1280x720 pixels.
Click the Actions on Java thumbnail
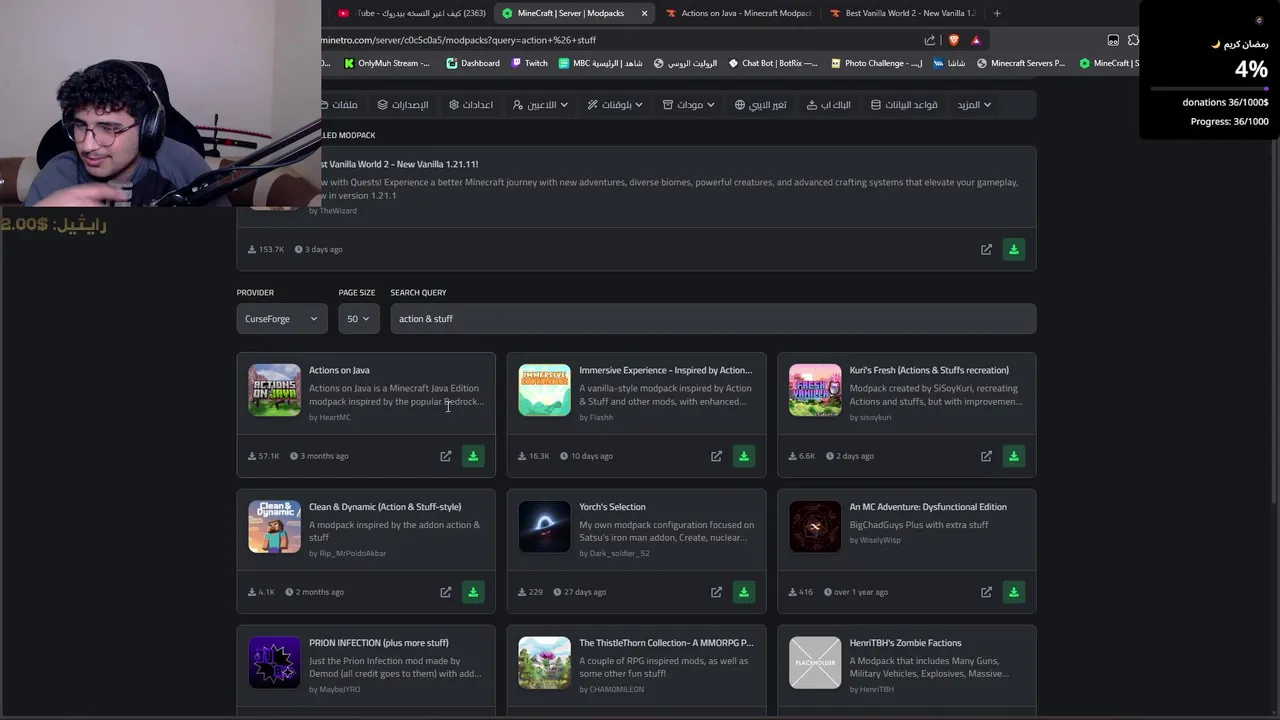[x=274, y=390]
